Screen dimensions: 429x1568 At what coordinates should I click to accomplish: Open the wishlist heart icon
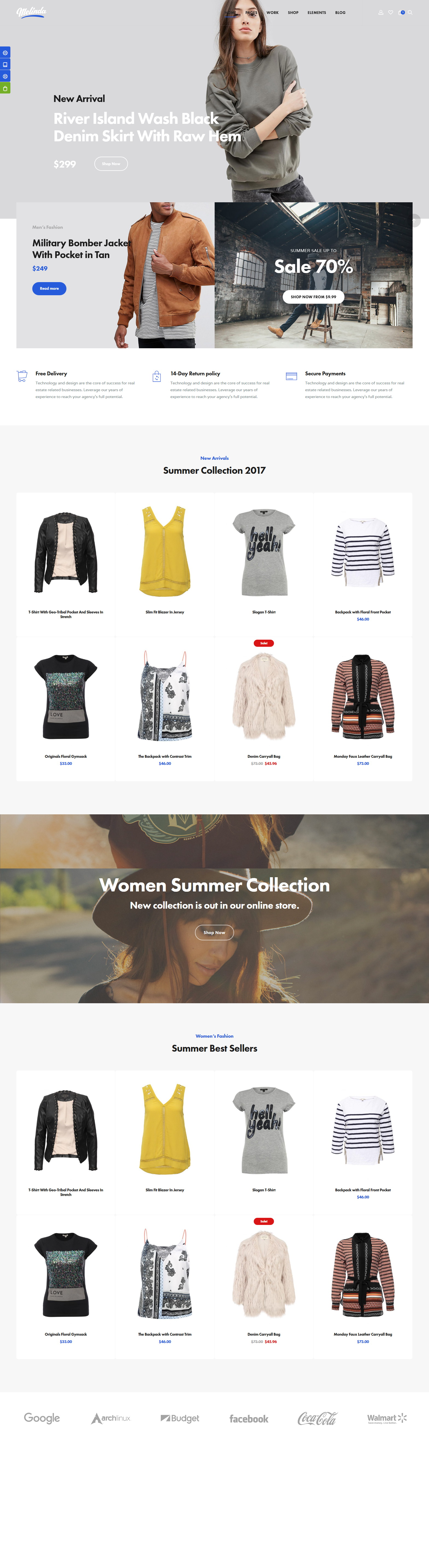(391, 12)
